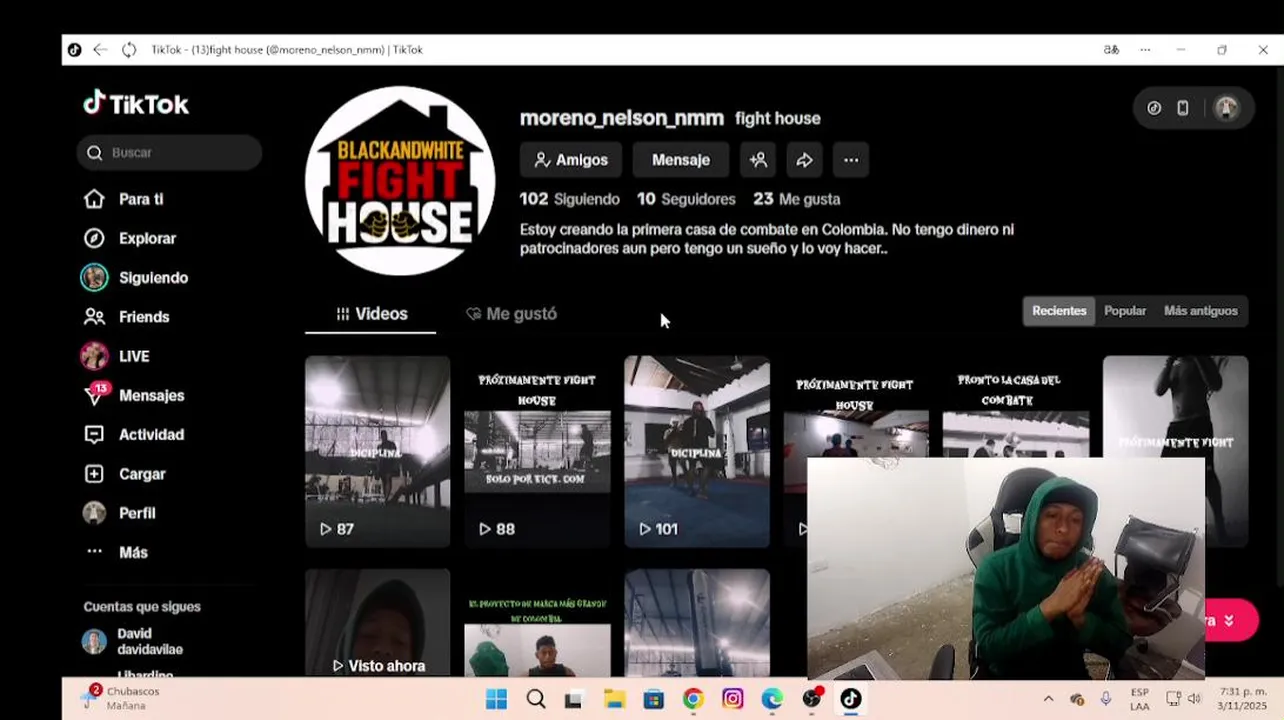1284x720 pixels.
Task: Click the 23 Me gusta count
Action: point(796,199)
